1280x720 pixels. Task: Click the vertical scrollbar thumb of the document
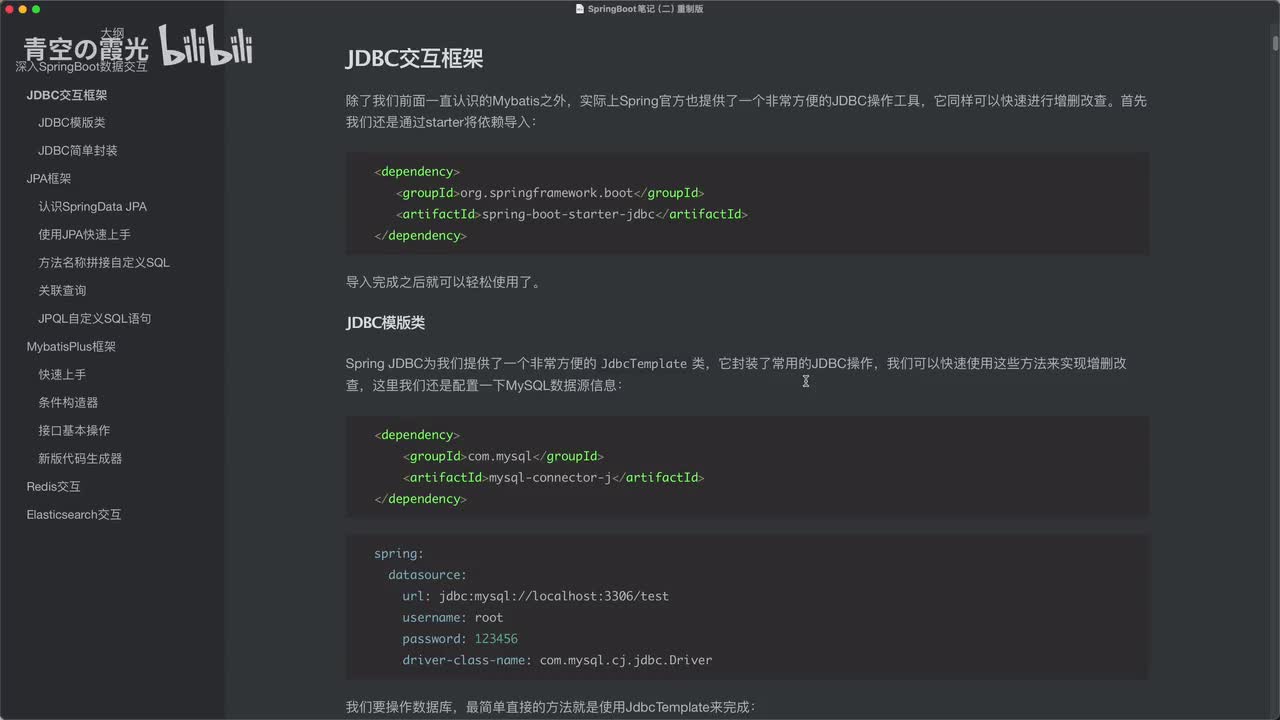tap(1275, 43)
